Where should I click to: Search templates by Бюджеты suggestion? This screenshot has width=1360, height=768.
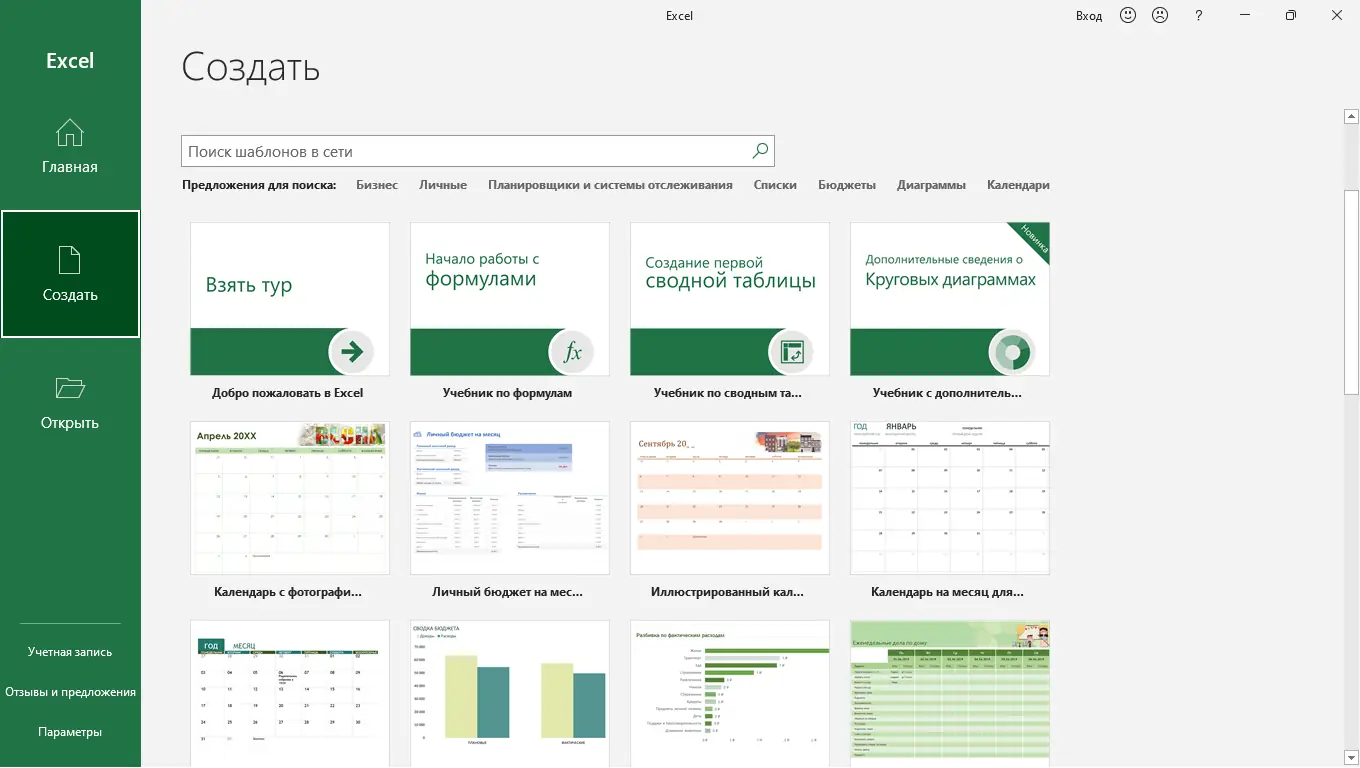(847, 185)
